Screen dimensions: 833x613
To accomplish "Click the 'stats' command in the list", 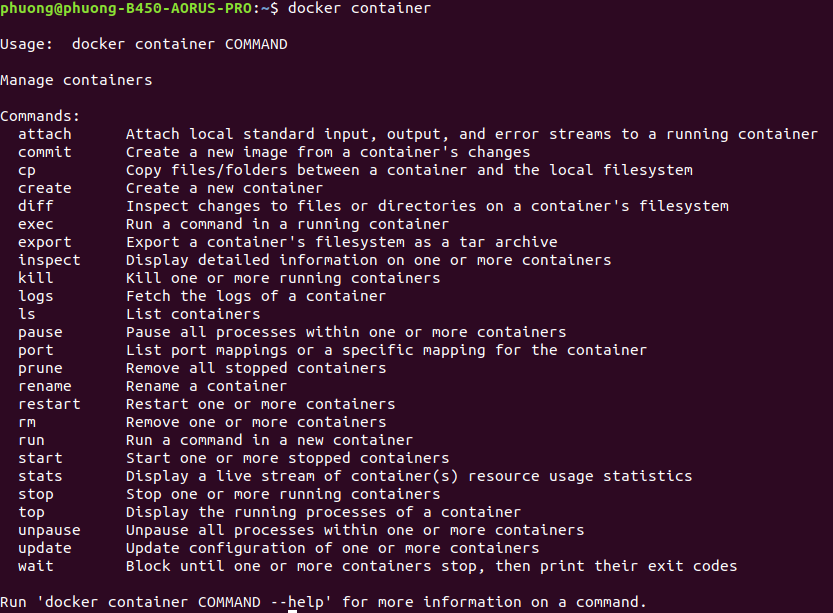I will pos(40,476).
